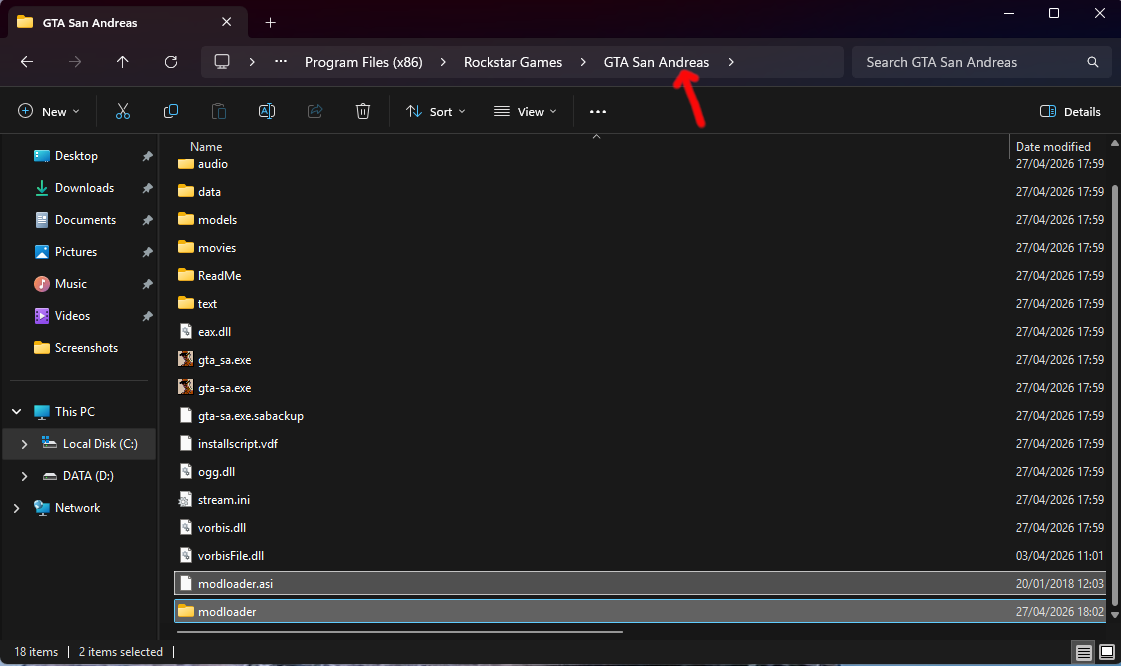Open Pictures in navigation pane

pos(76,252)
